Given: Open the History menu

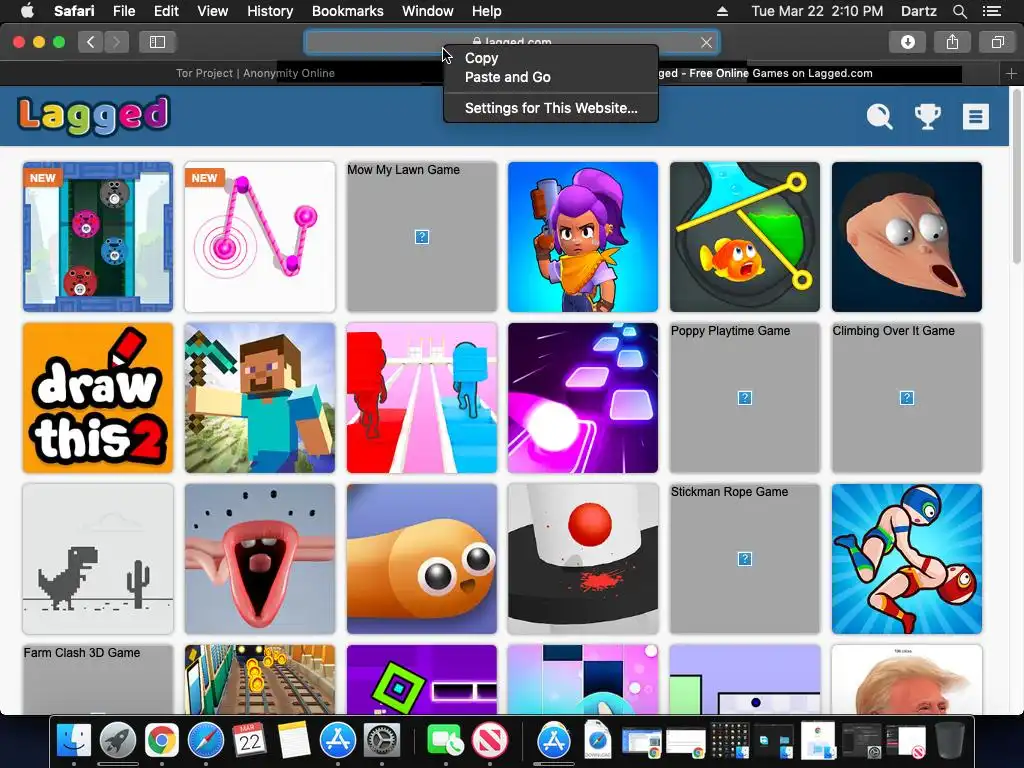Looking at the screenshot, I should pos(270,11).
